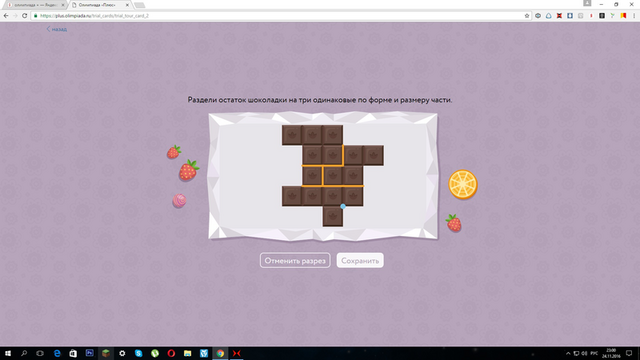Open Minecraft grass block taskbar icon

coord(106,353)
